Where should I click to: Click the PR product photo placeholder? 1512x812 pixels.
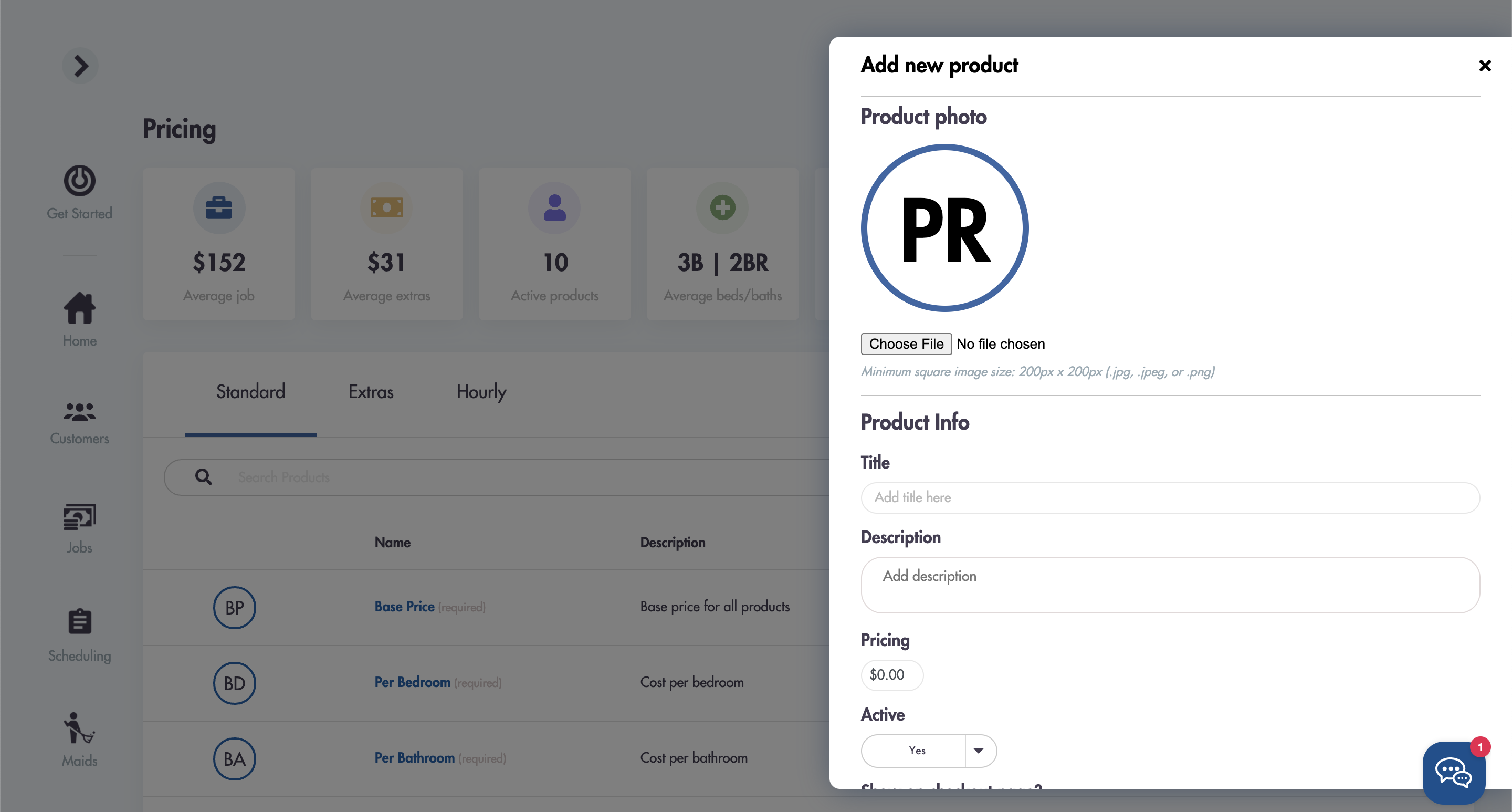point(944,228)
